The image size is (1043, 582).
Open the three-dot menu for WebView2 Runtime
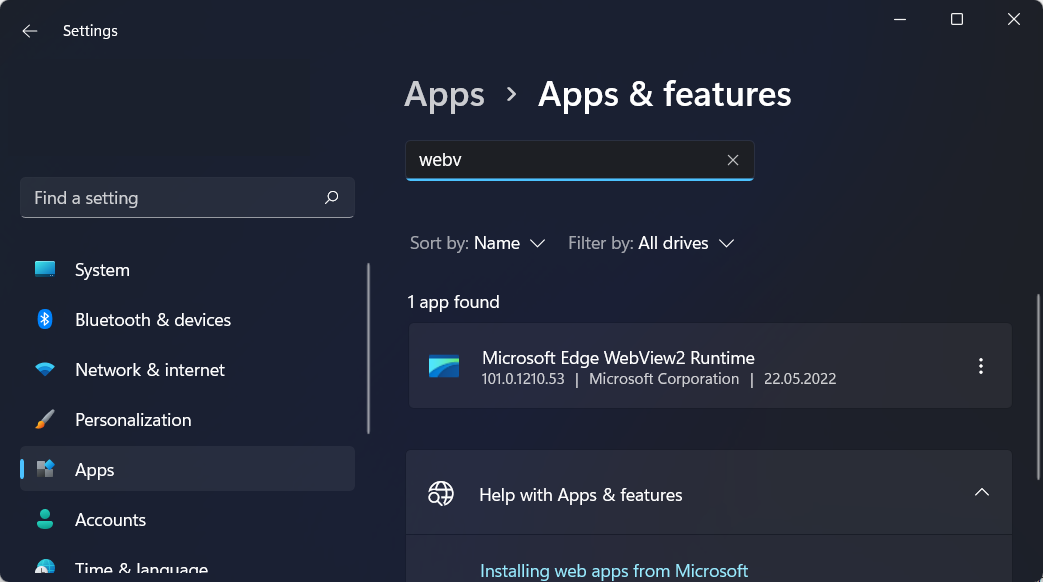click(980, 366)
